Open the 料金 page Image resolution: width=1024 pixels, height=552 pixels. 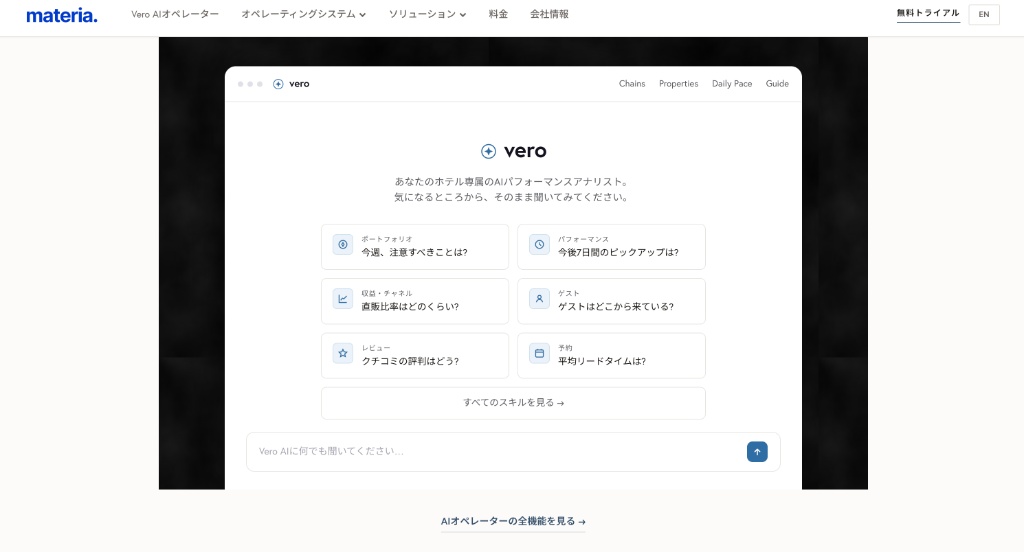498,14
